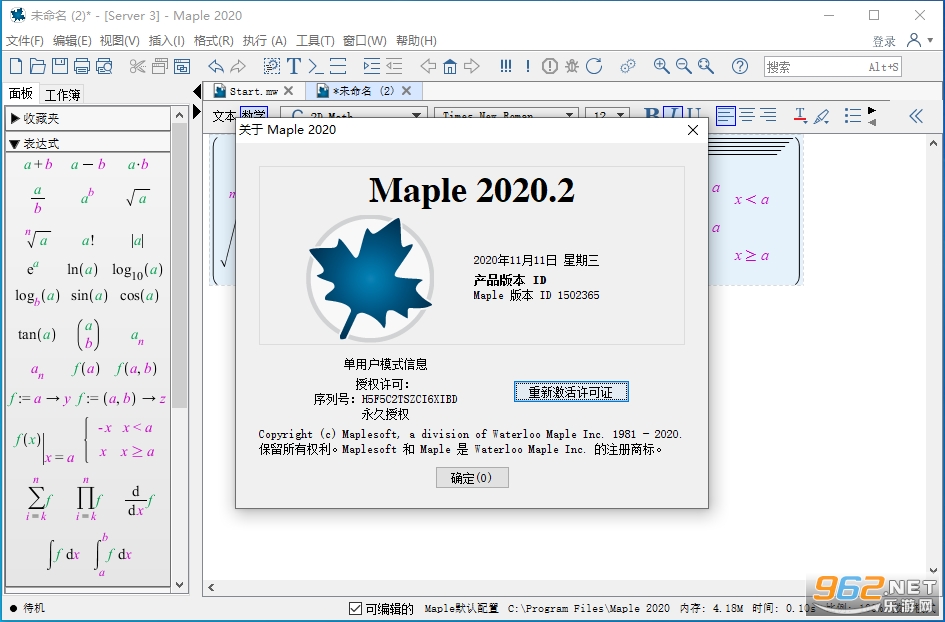Cut selection with the scissors icon

coord(137,66)
